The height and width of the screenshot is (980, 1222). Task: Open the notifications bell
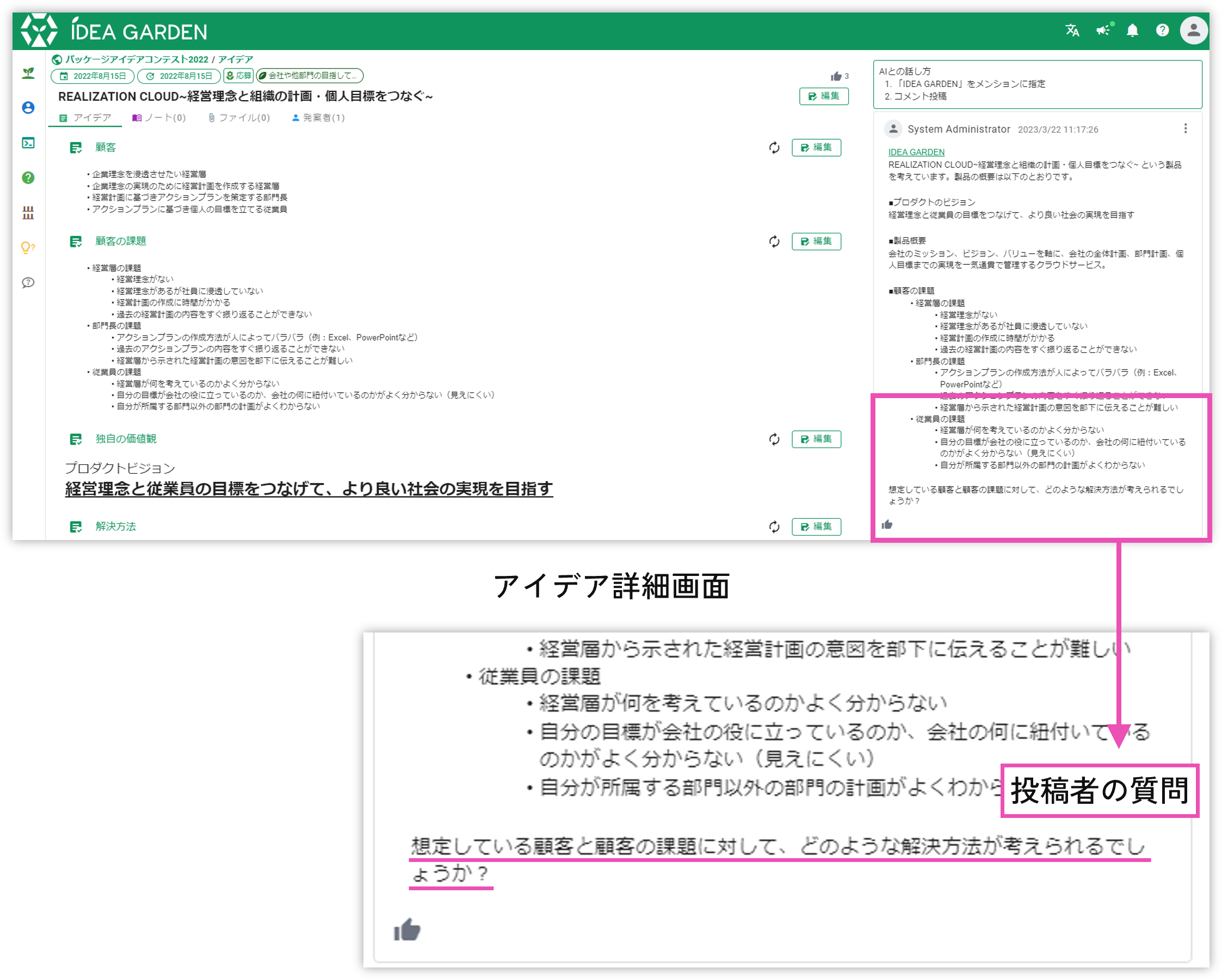click(1132, 30)
